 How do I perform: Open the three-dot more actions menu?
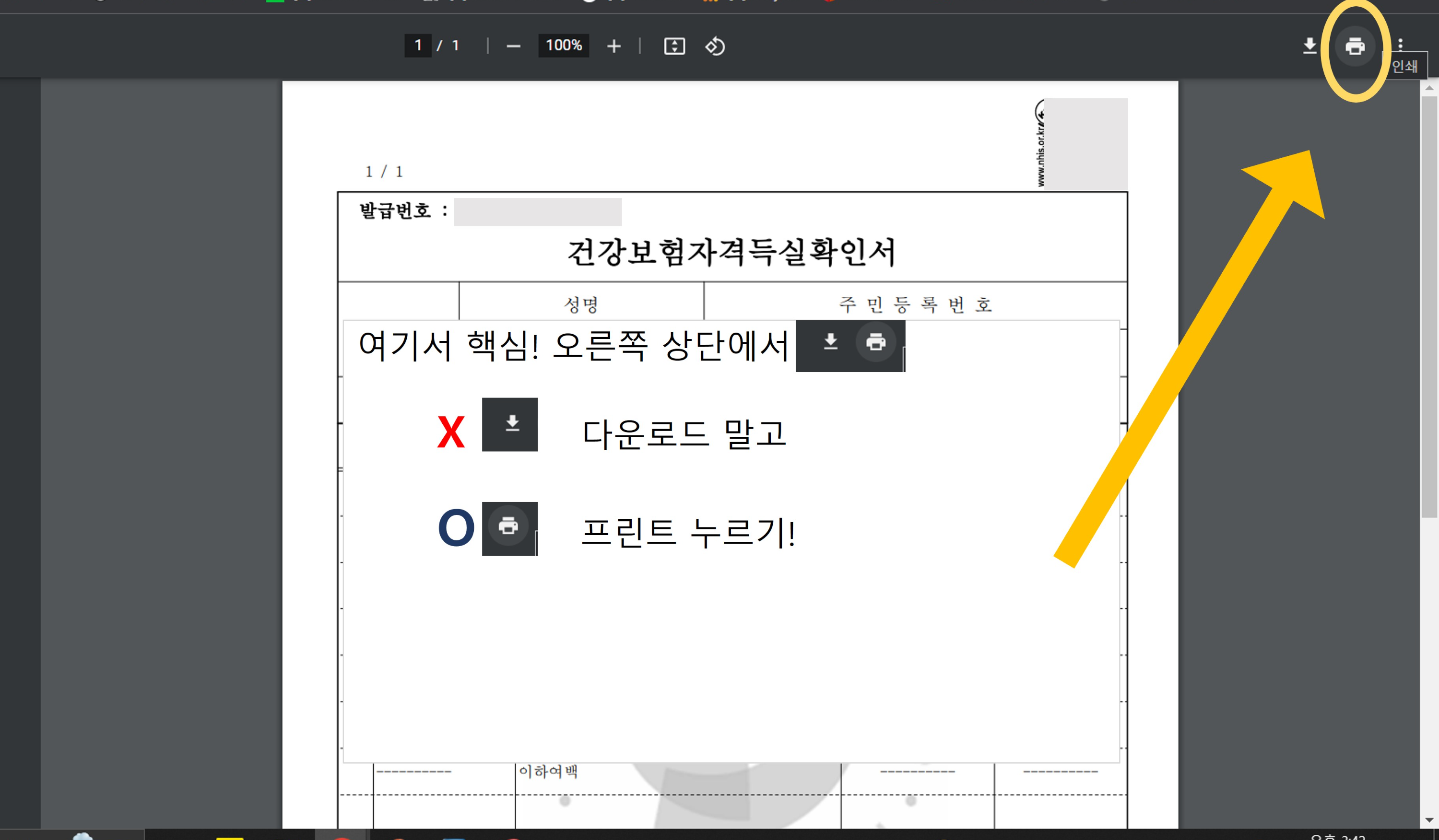click(x=1400, y=45)
